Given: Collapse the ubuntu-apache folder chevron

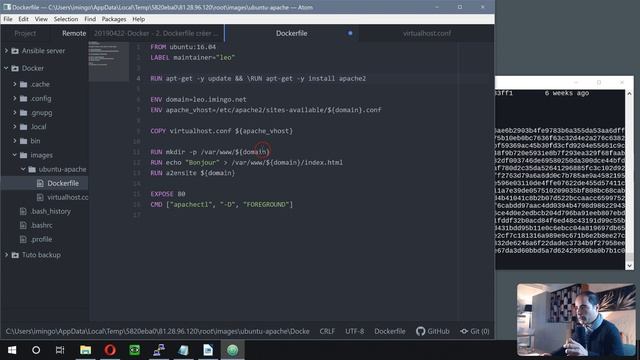Looking at the screenshot, I should pos(23,169).
